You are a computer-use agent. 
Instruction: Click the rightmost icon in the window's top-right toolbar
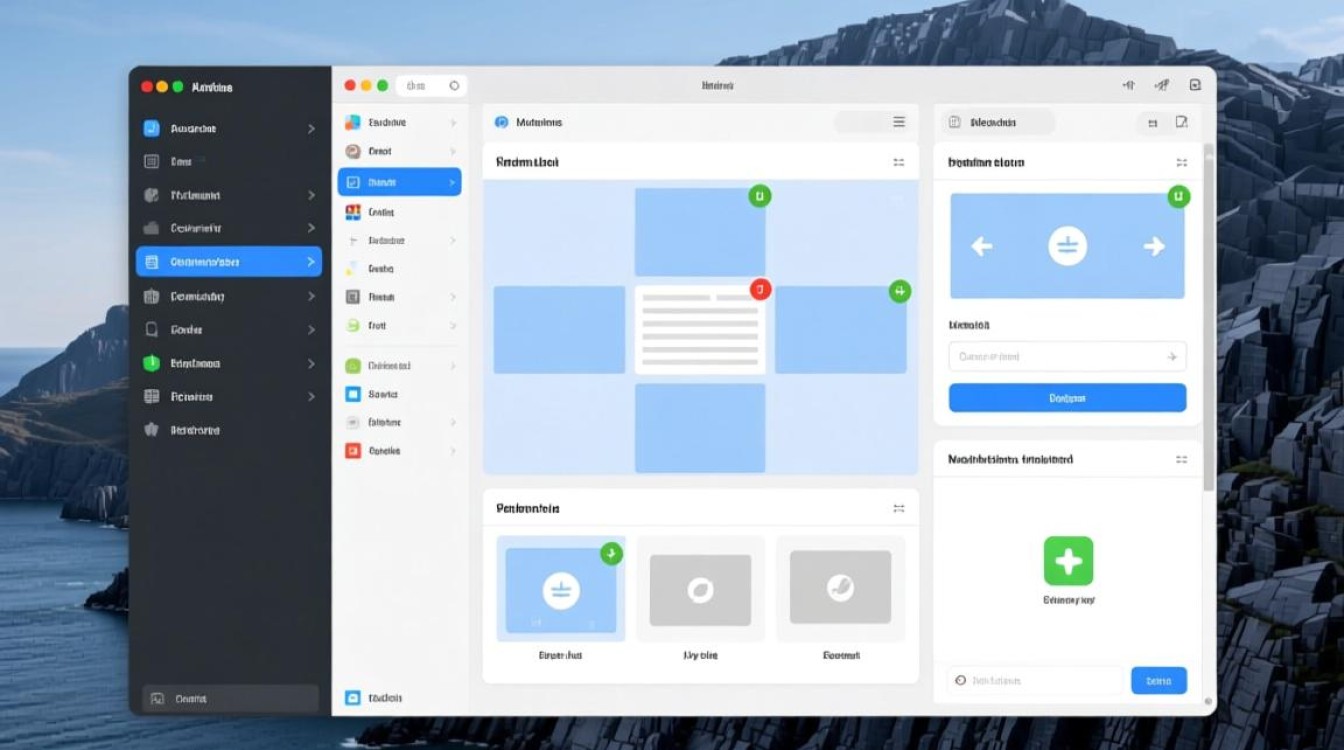[1195, 86]
